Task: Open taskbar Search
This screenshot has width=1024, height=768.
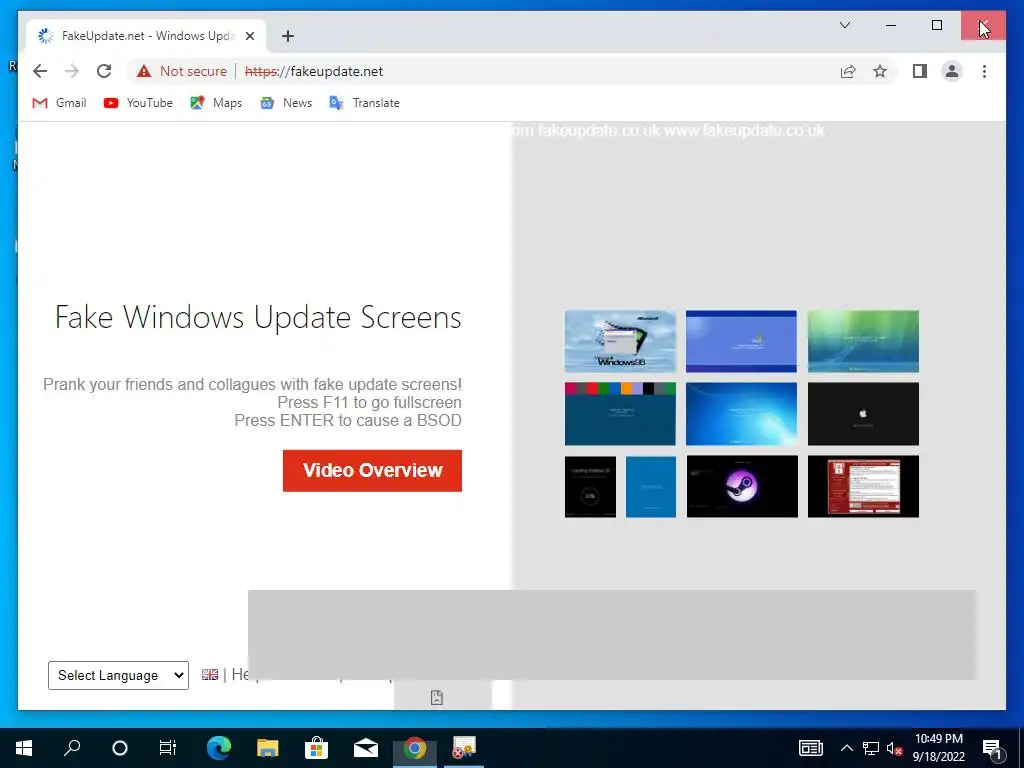Action: pos(72,748)
